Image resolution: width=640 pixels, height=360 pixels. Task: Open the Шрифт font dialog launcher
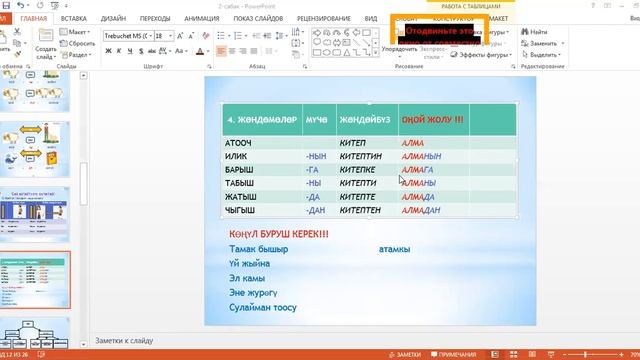[x=209, y=66]
